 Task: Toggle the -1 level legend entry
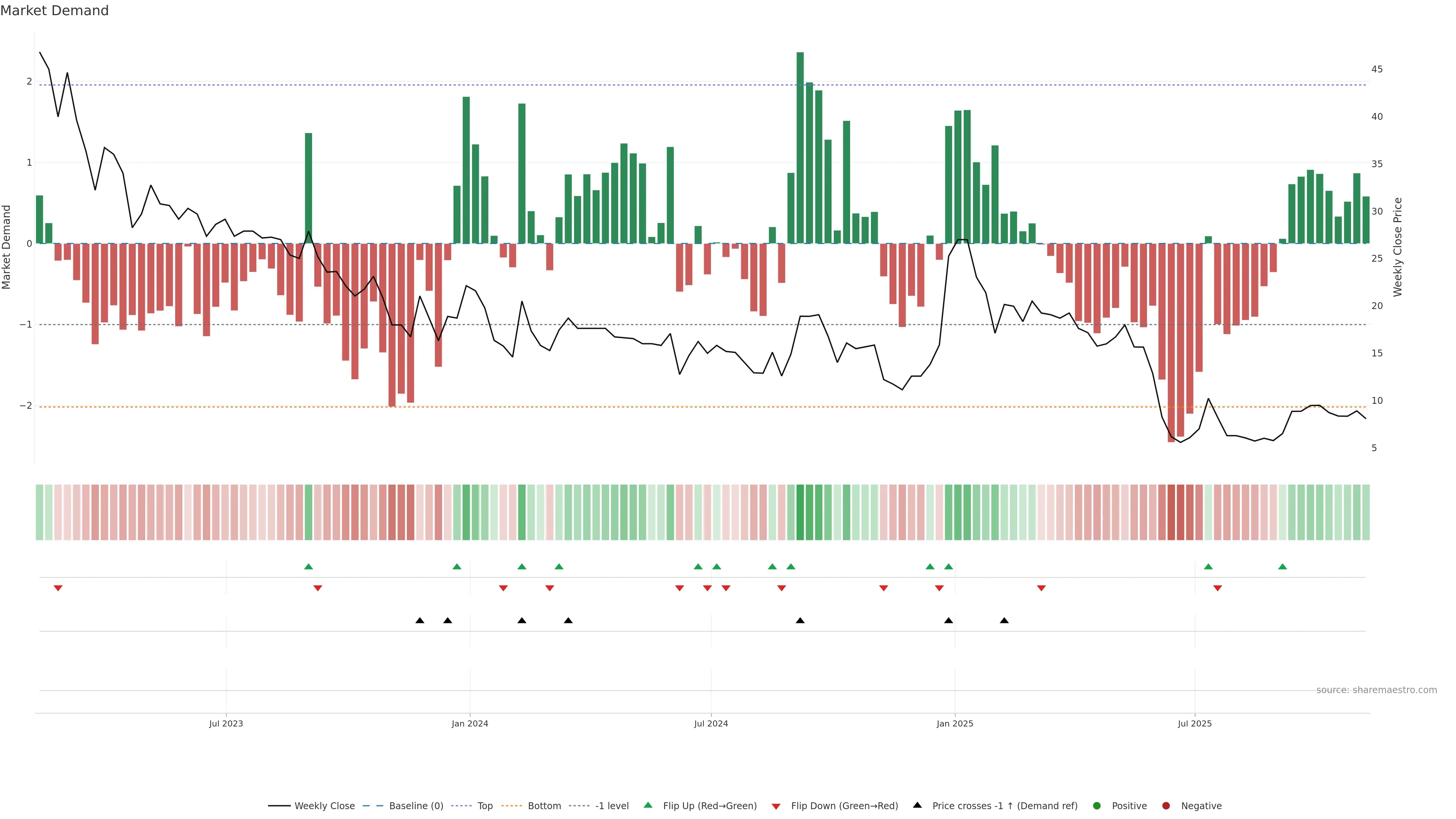(612, 806)
